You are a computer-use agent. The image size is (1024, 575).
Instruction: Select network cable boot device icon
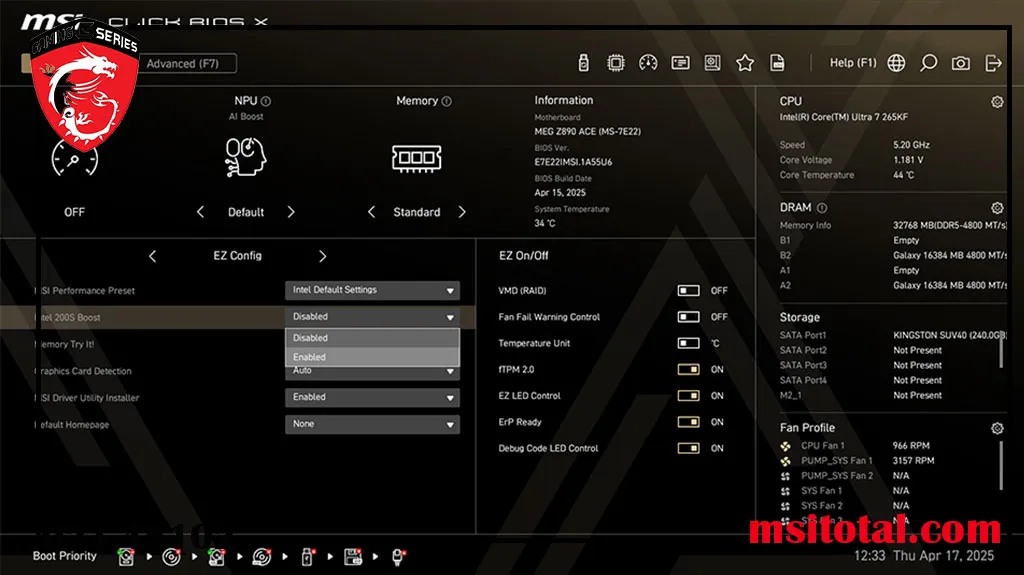[398, 557]
